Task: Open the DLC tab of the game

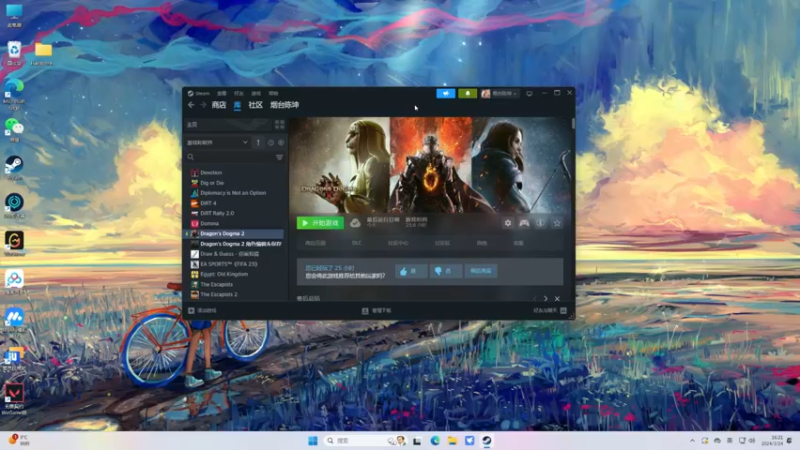Action: (x=357, y=243)
